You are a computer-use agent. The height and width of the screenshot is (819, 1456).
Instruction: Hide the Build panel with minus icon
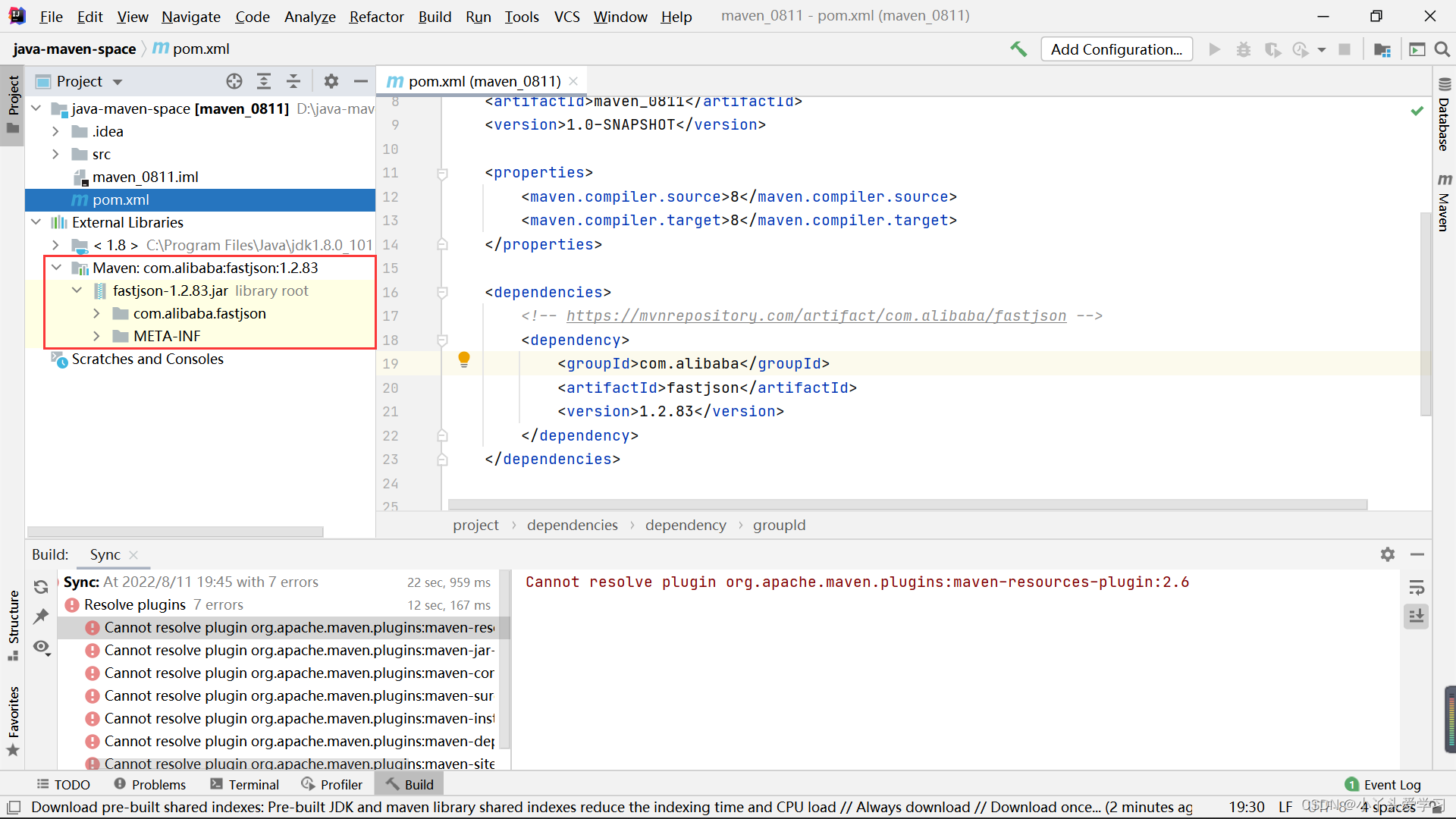point(1417,554)
